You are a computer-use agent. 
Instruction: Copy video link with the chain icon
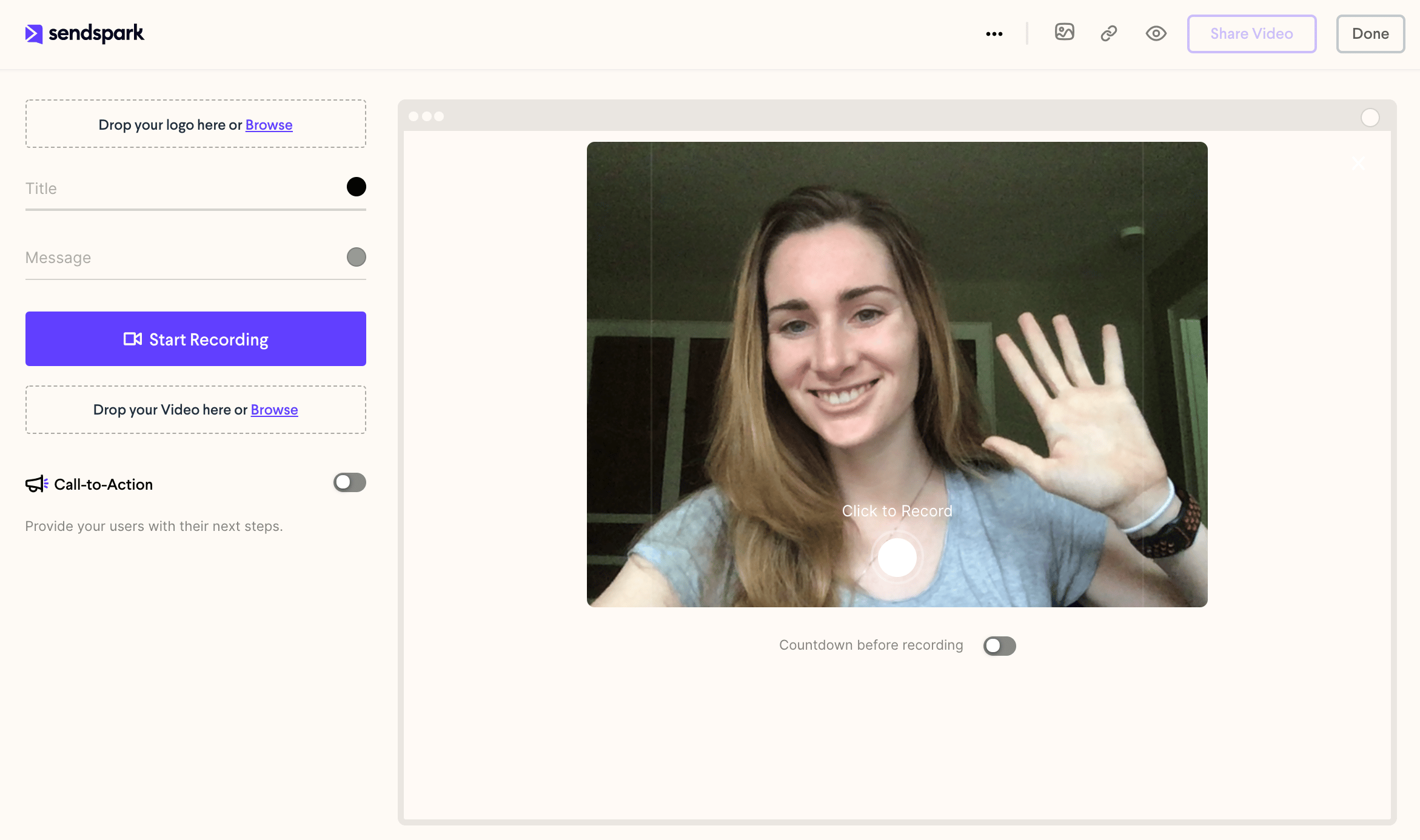coord(1109,33)
